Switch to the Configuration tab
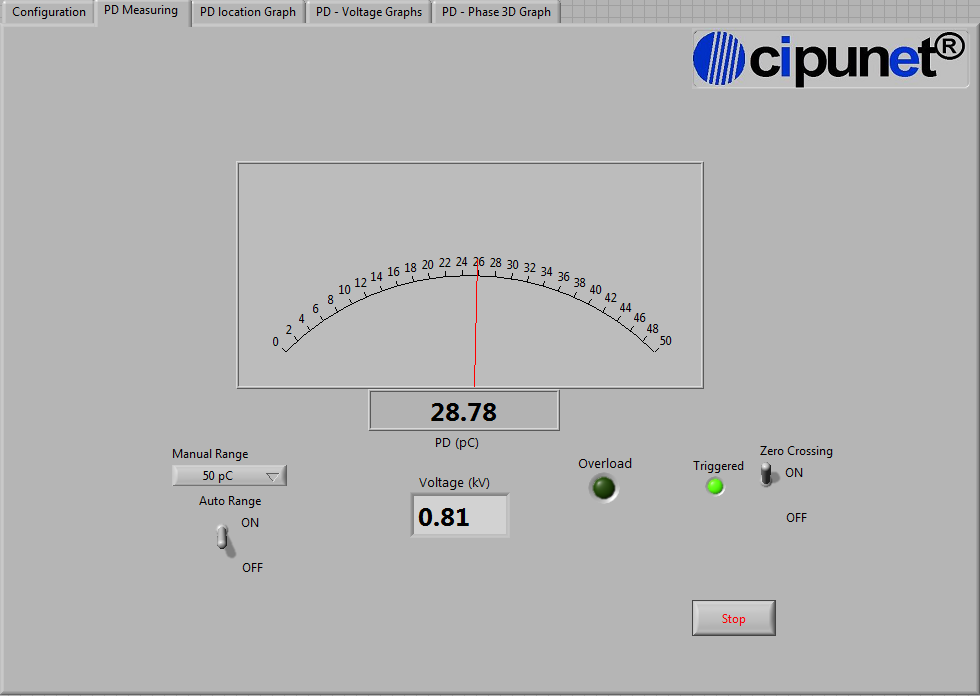The image size is (980, 696). coord(47,12)
